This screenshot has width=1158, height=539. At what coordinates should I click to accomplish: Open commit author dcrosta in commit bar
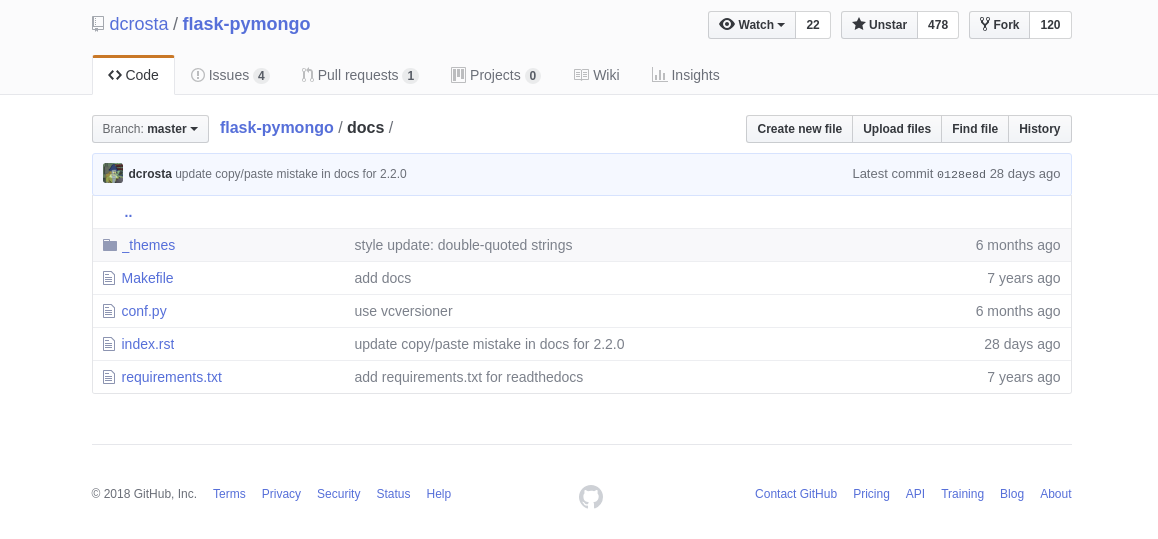click(150, 174)
